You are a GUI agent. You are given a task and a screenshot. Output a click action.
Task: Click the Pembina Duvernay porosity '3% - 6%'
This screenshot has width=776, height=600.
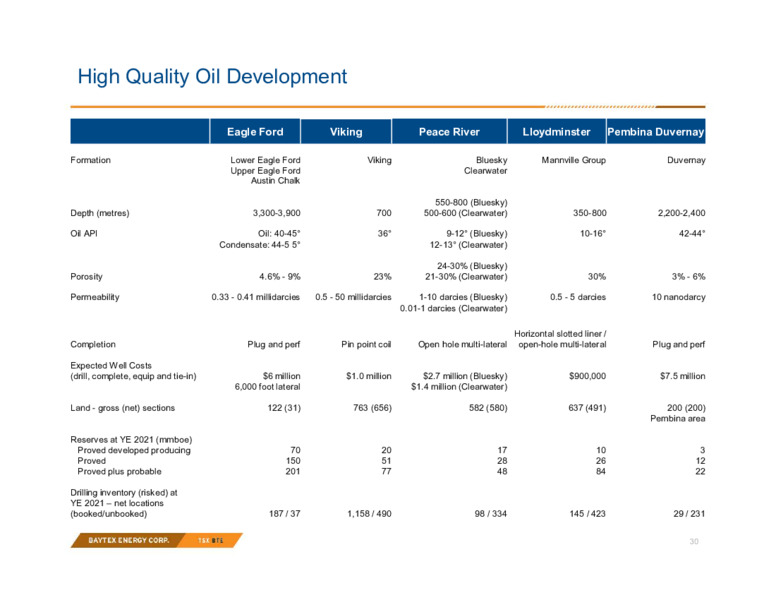coord(688,276)
